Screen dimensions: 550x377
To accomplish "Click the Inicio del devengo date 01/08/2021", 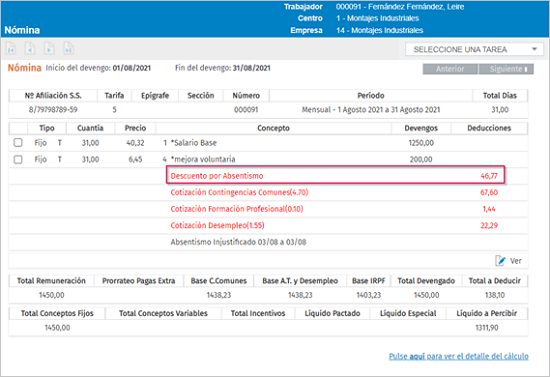I will point(132,68).
